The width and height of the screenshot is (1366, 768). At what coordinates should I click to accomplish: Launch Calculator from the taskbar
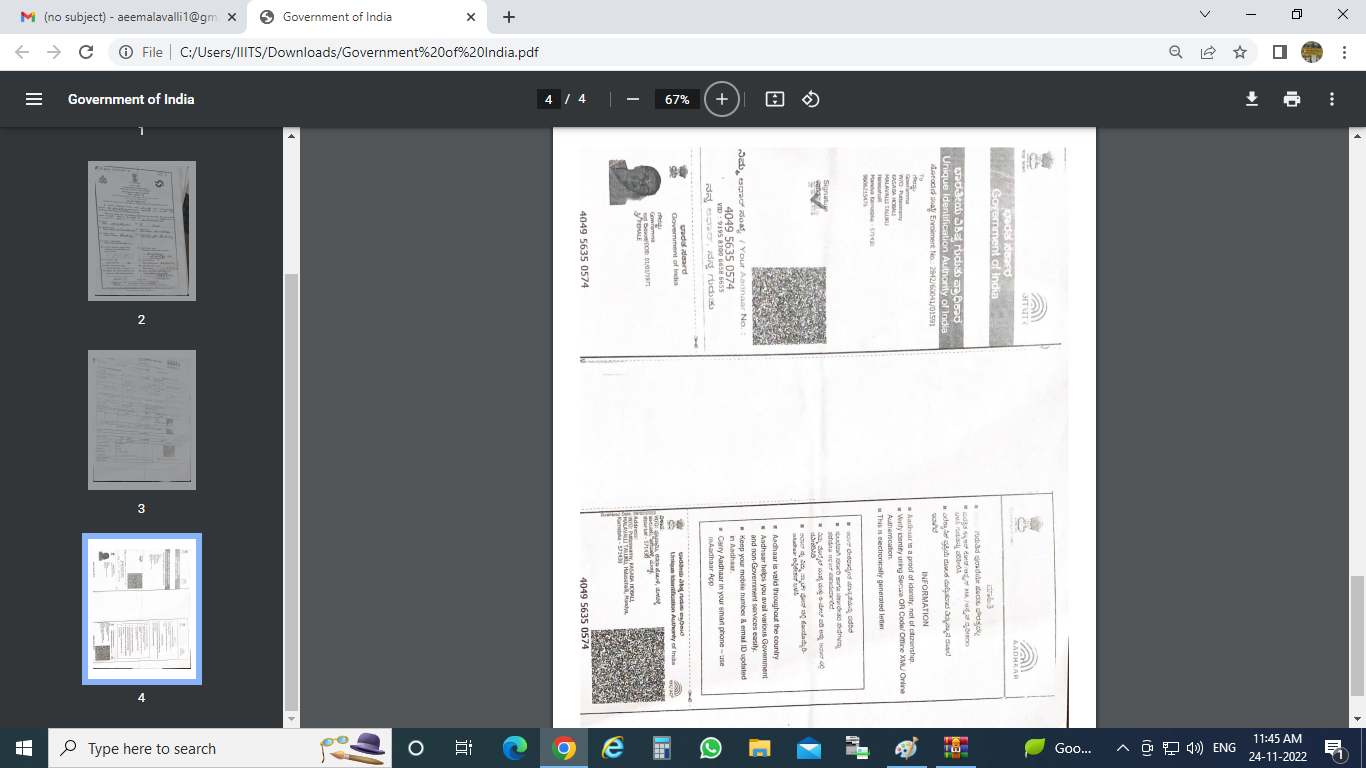pyautogui.click(x=661, y=748)
